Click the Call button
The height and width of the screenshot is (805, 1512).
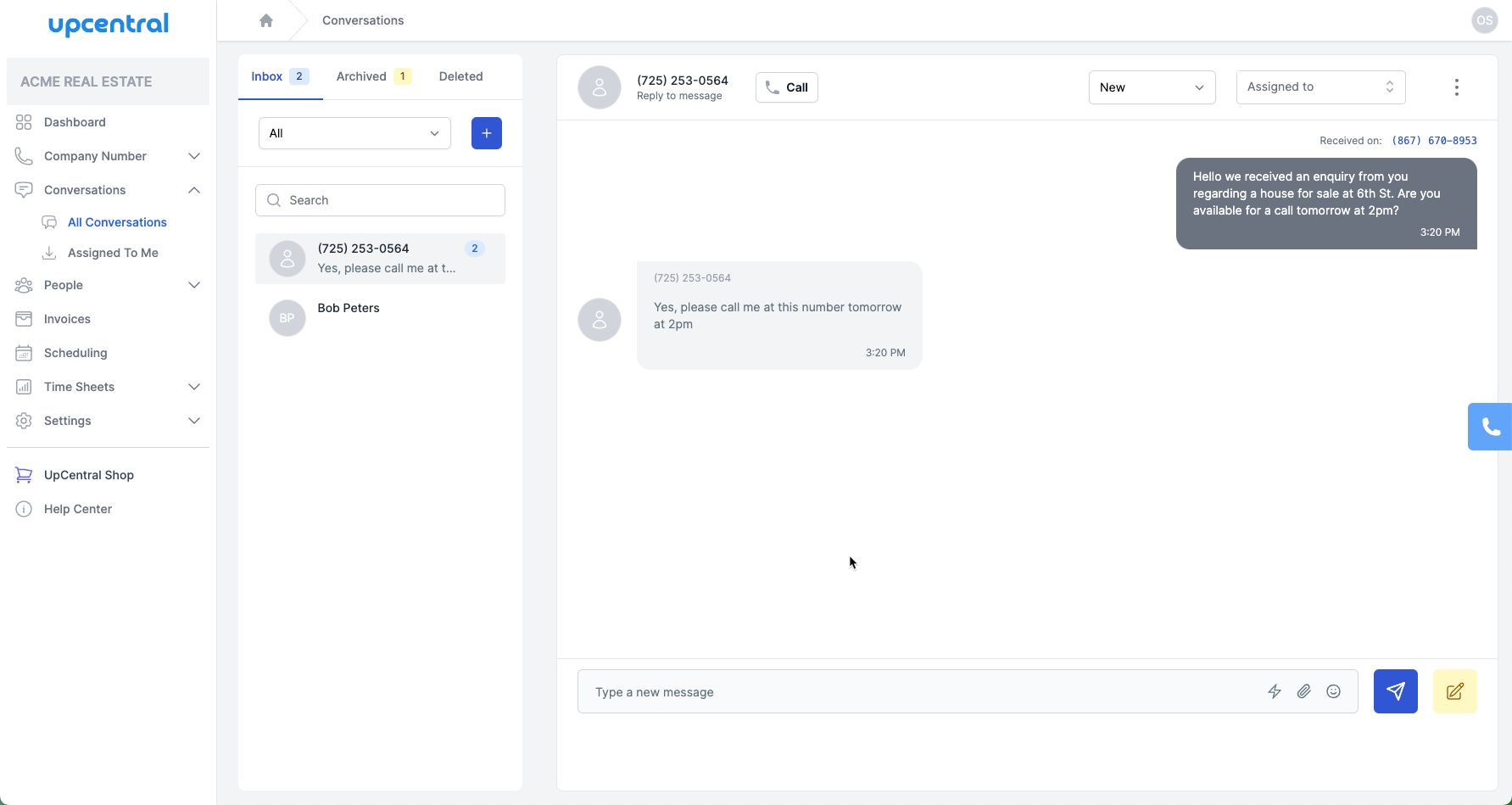(786, 87)
